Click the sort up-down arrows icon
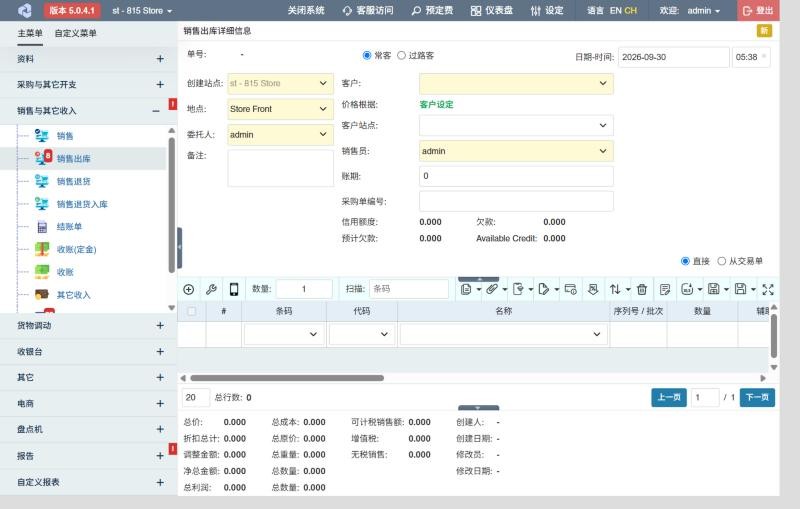This screenshot has width=800, height=509. [615, 289]
